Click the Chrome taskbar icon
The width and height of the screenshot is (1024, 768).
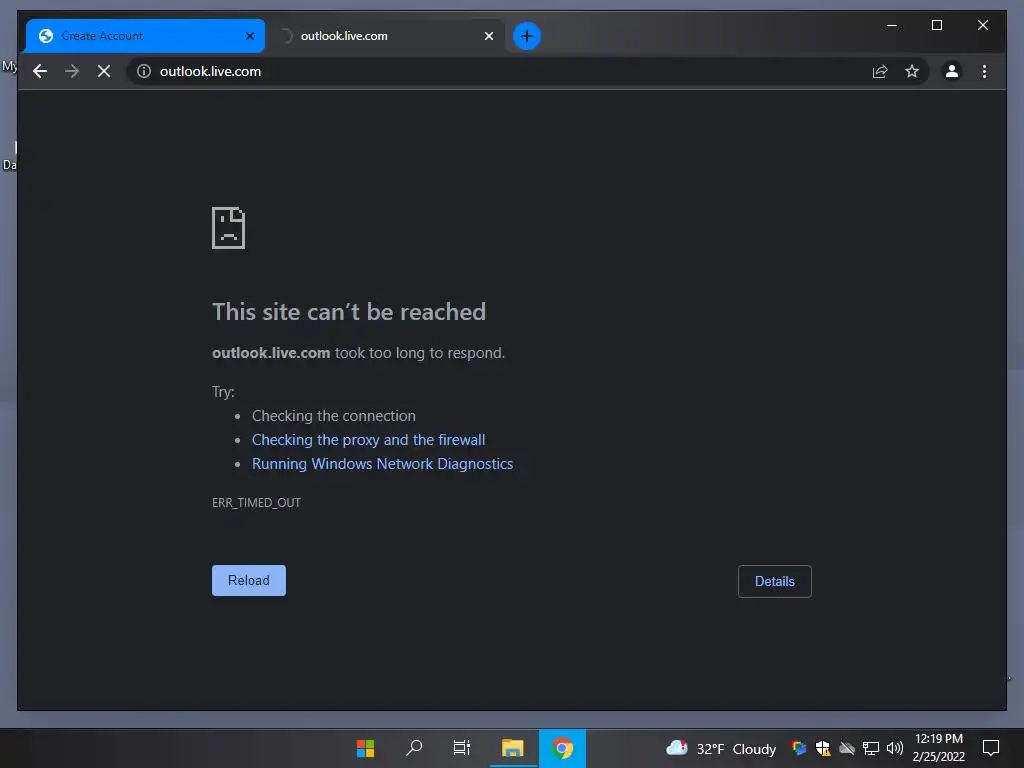[562, 748]
